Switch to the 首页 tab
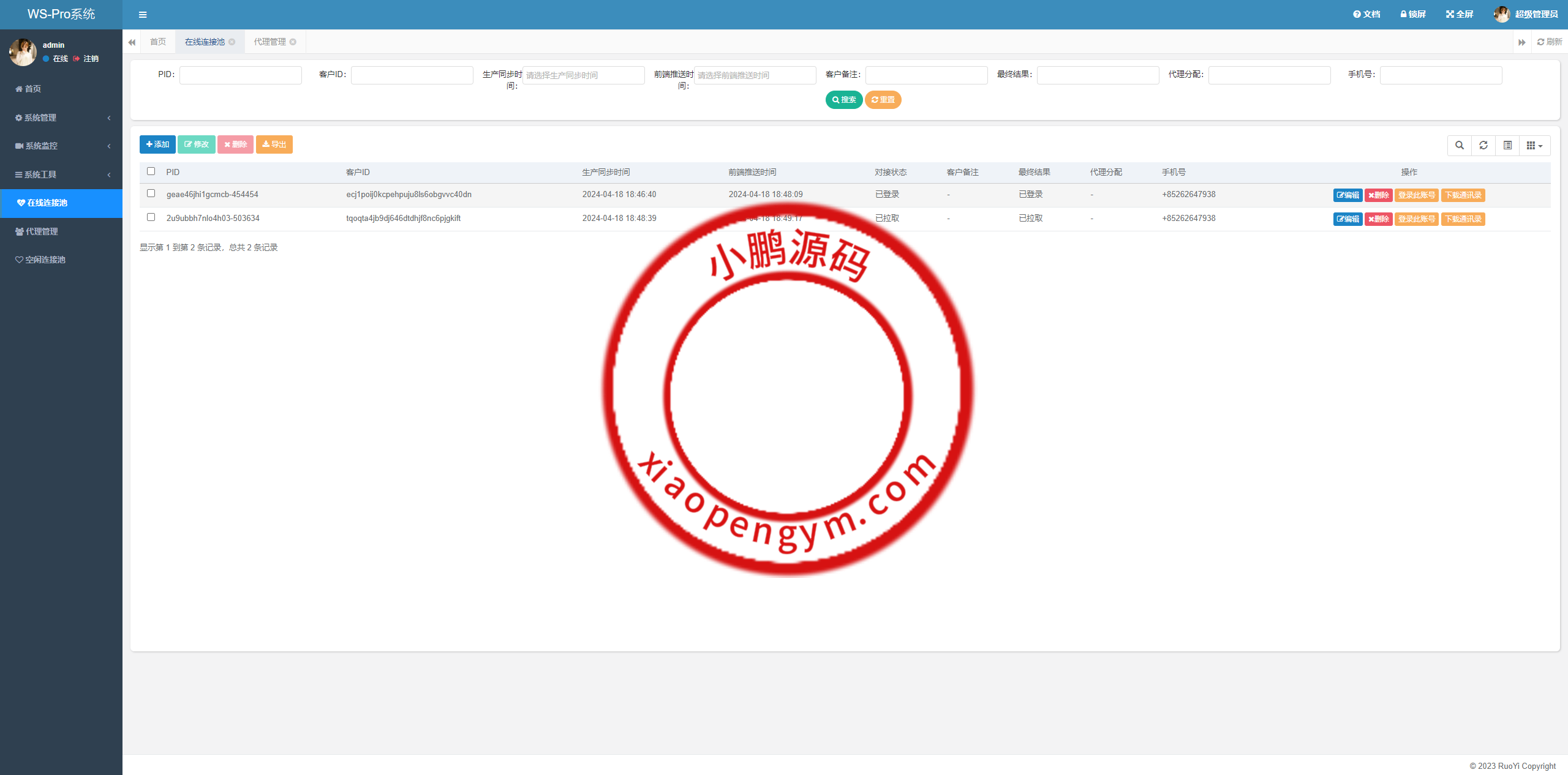This screenshot has width=1568, height=775. pos(158,42)
